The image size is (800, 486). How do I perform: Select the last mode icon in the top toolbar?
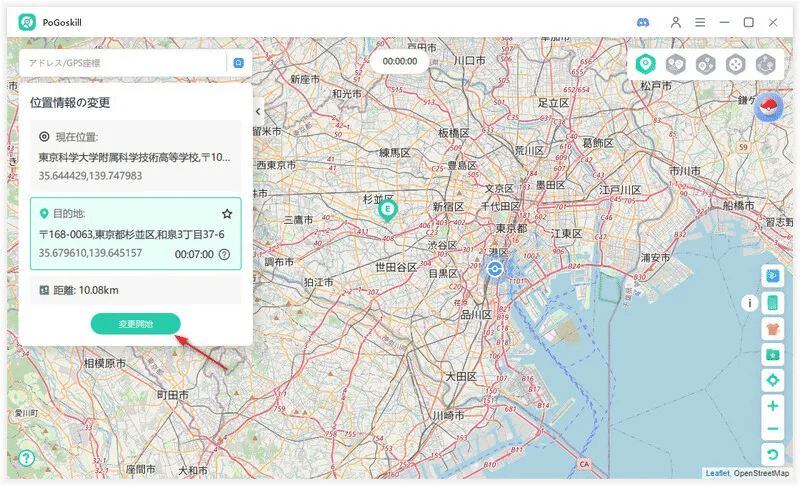(766, 64)
